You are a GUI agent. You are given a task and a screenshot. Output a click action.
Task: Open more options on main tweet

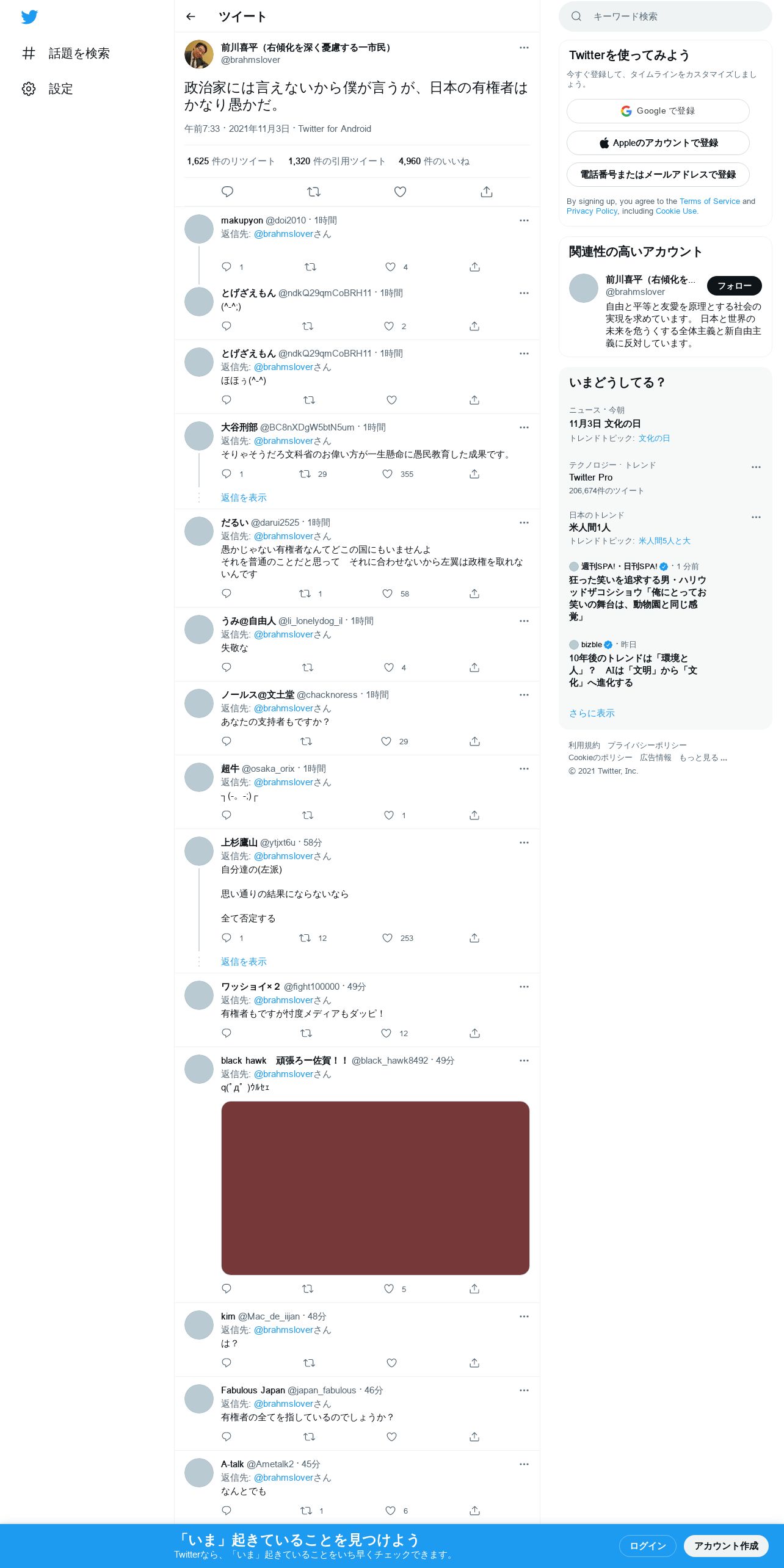524,48
